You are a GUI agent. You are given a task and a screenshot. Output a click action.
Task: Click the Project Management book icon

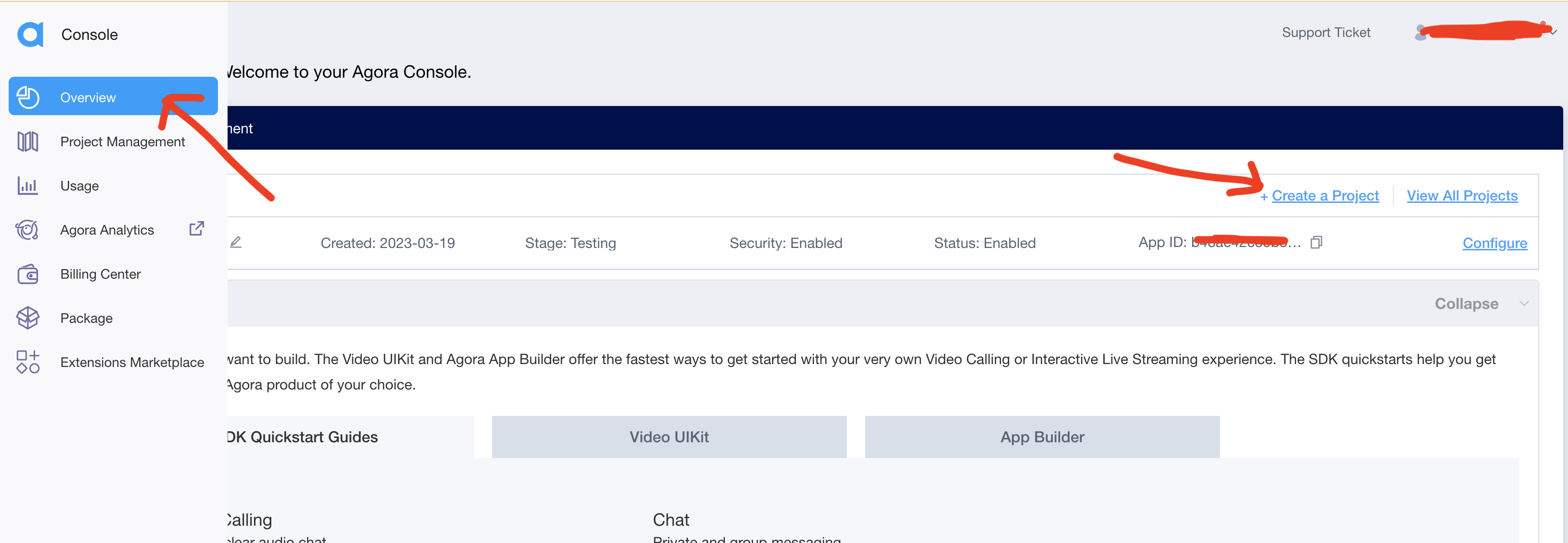(28, 142)
